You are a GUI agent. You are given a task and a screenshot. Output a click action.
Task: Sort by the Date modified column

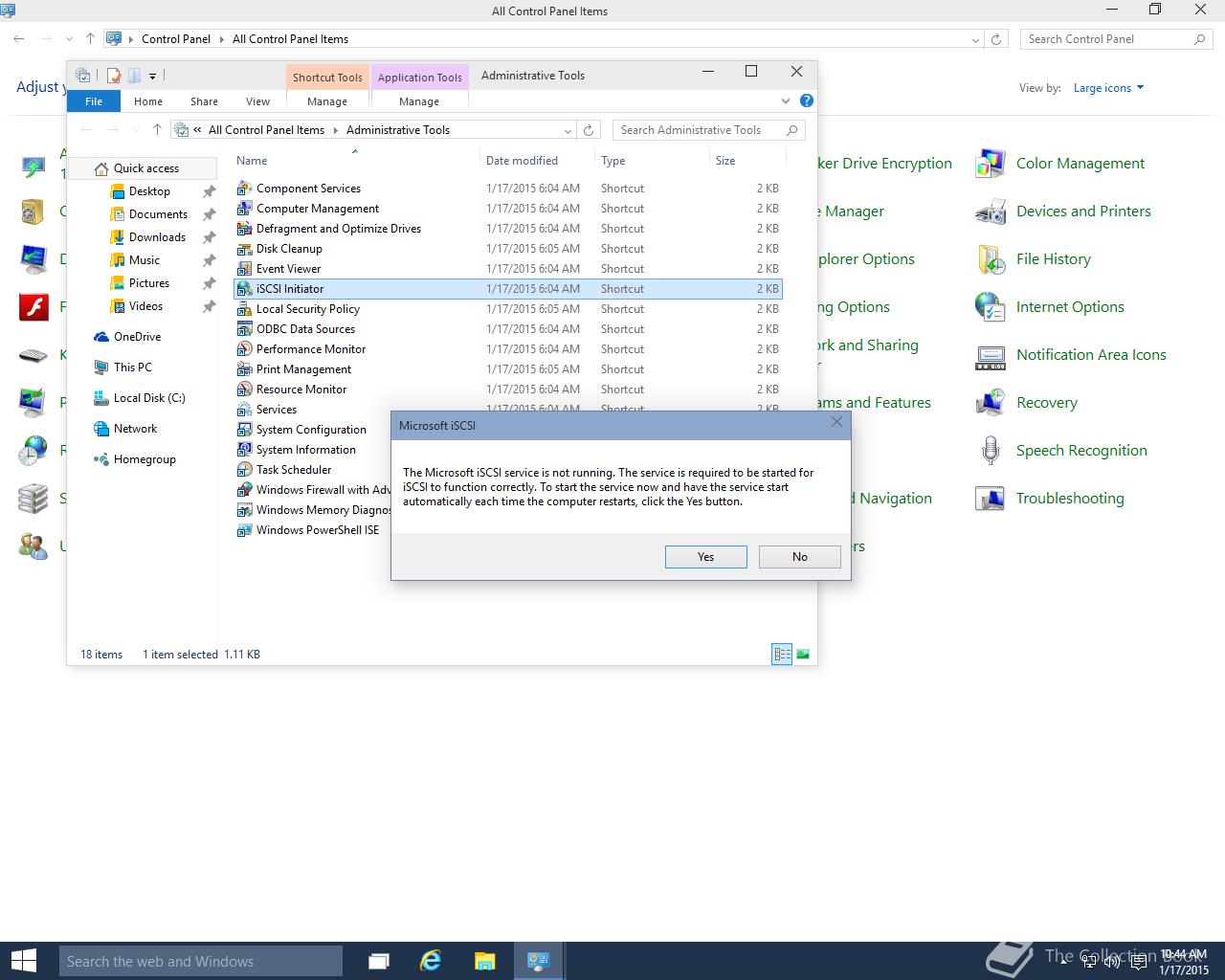coord(522,161)
